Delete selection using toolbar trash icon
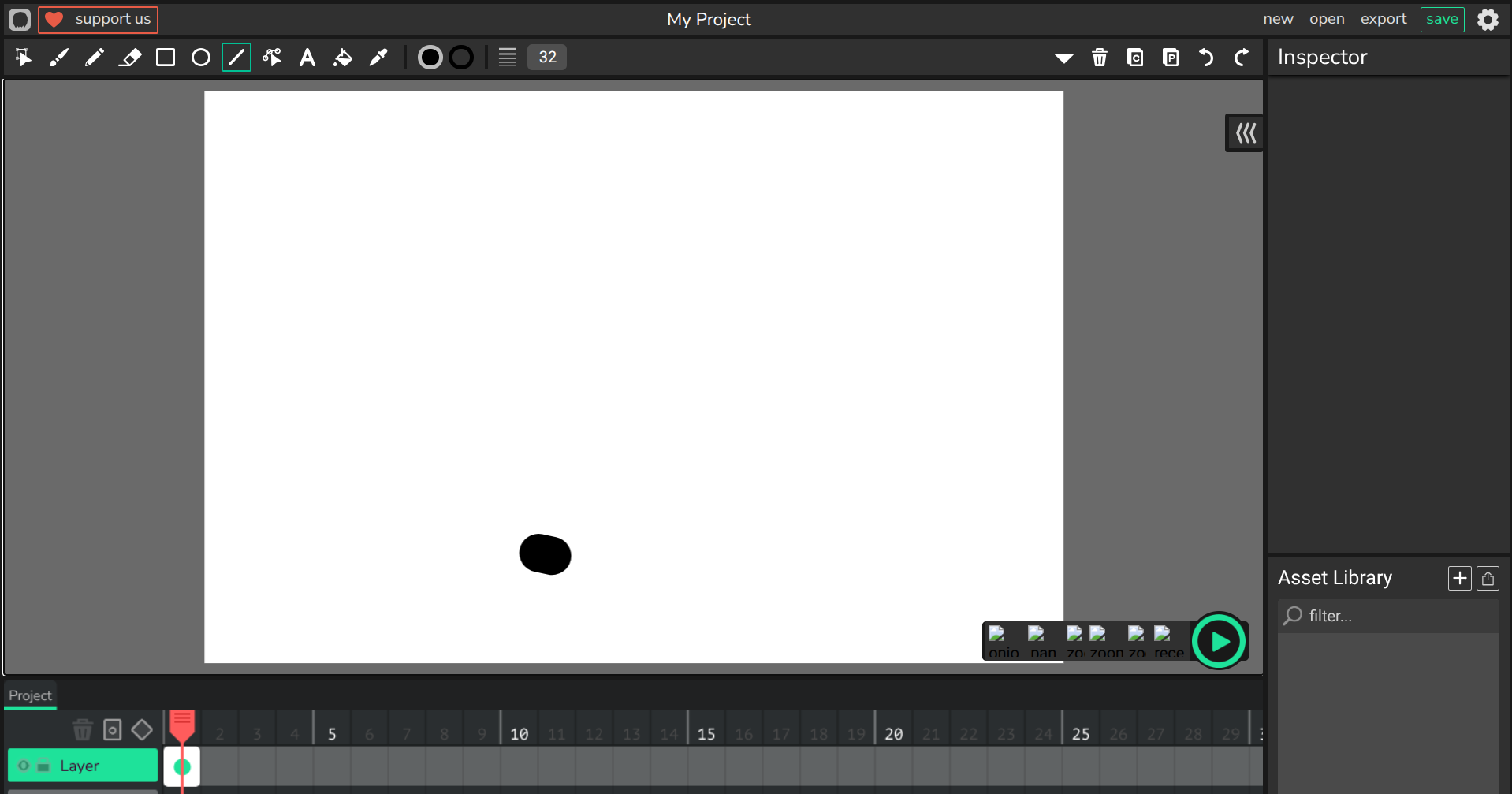 pyautogui.click(x=1100, y=58)
